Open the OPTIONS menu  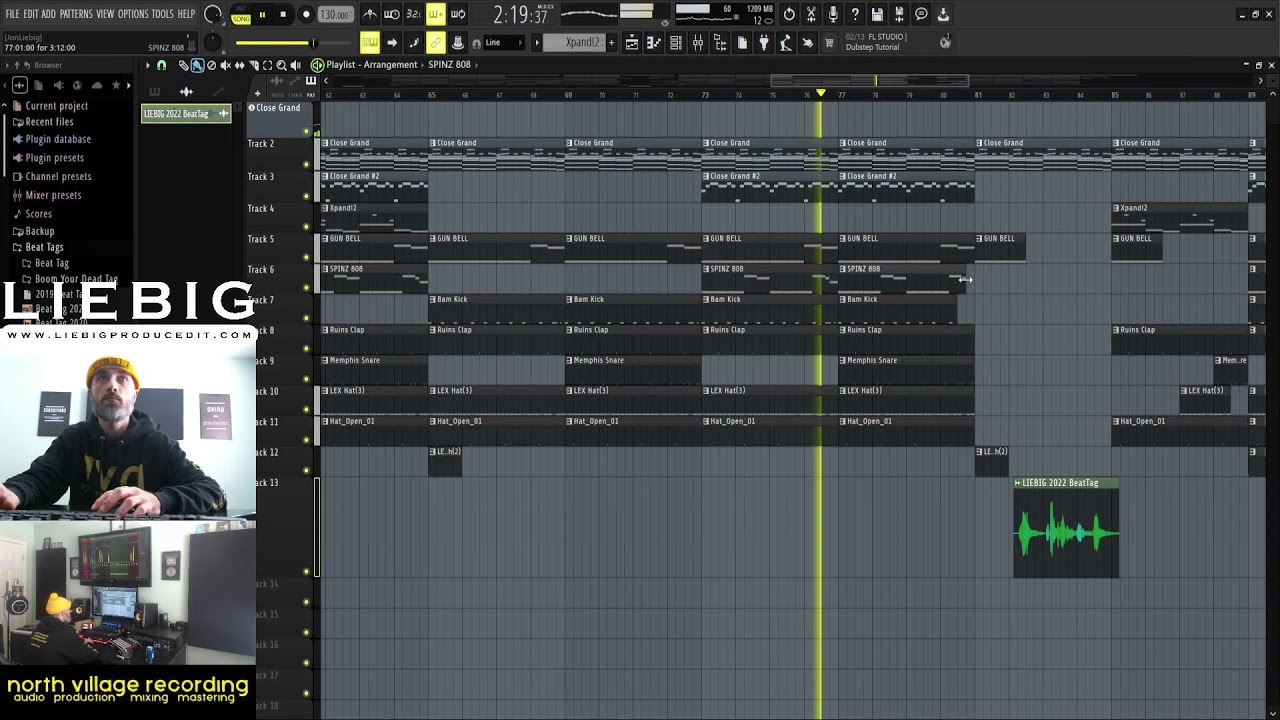[x=133, y=14]
